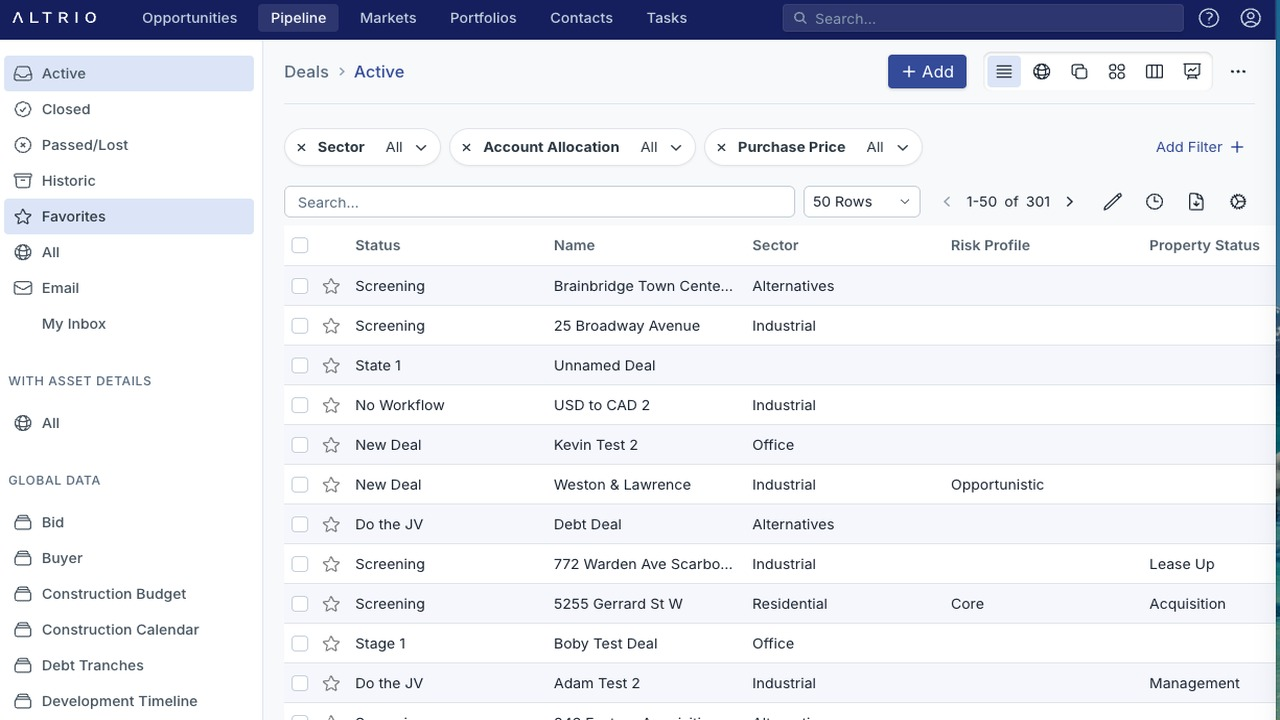Click the Add button
This screenshot has width=1280, height=720.
tap(927, 72)
